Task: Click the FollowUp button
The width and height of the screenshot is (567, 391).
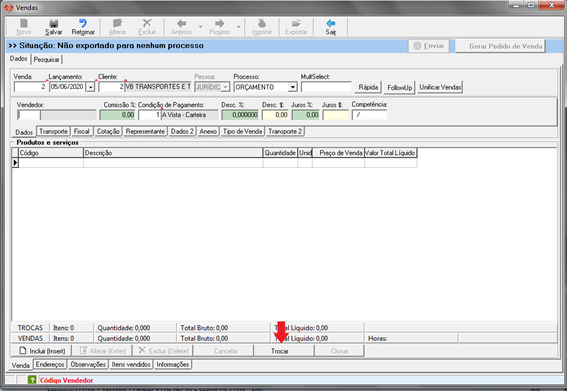Action: point(399,87)
